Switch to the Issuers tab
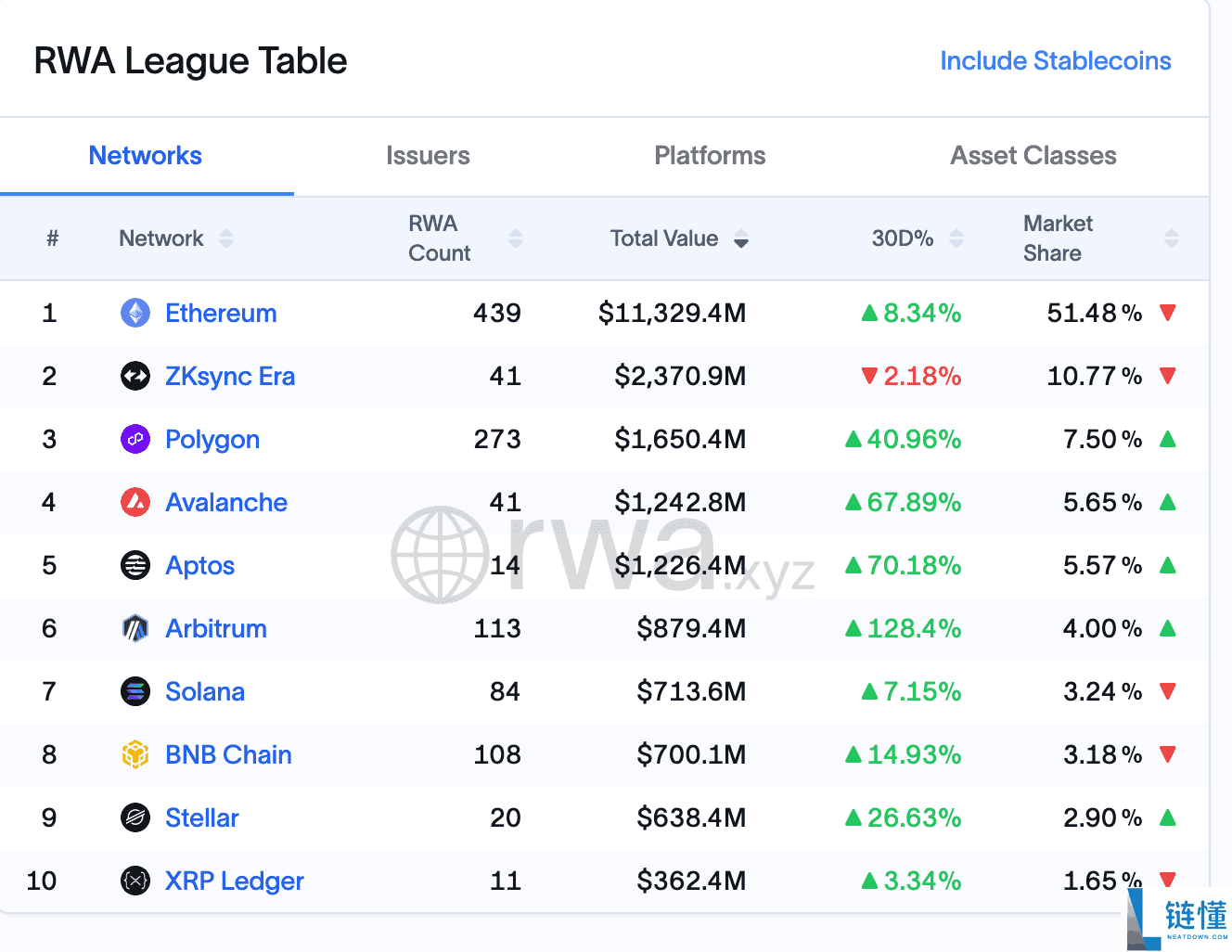The image size is (1232, 952). pyautogui.click(x=428, y=156)
